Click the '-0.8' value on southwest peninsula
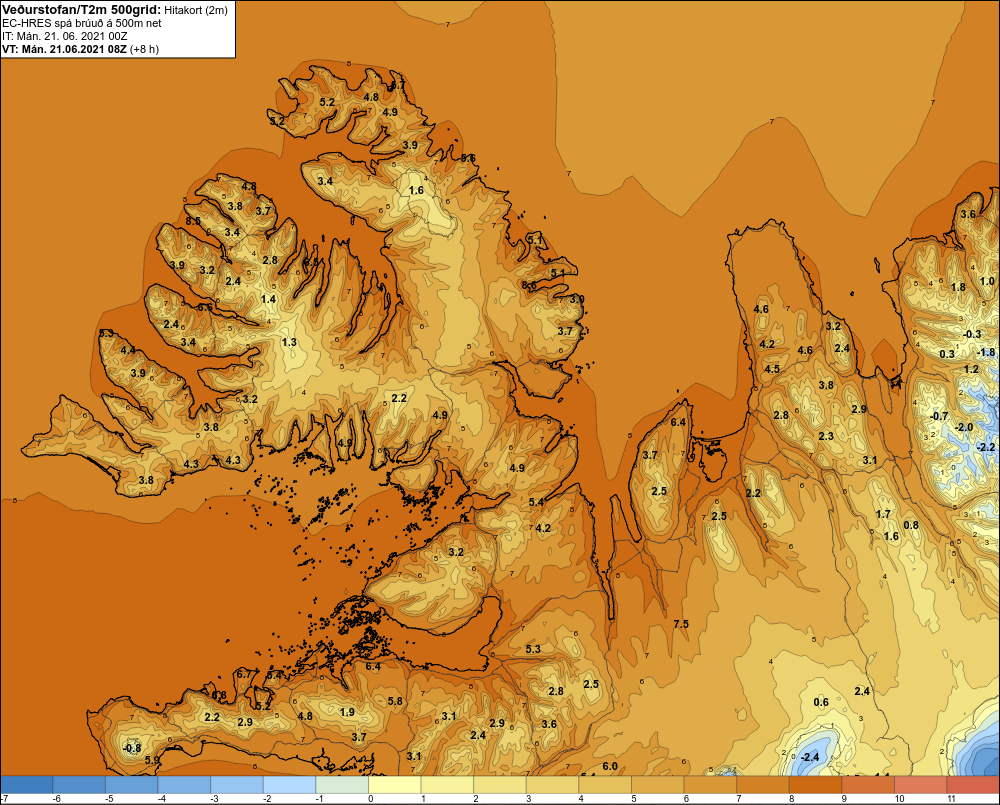Viewport: 1000px width, 805px height. (132, 748)
